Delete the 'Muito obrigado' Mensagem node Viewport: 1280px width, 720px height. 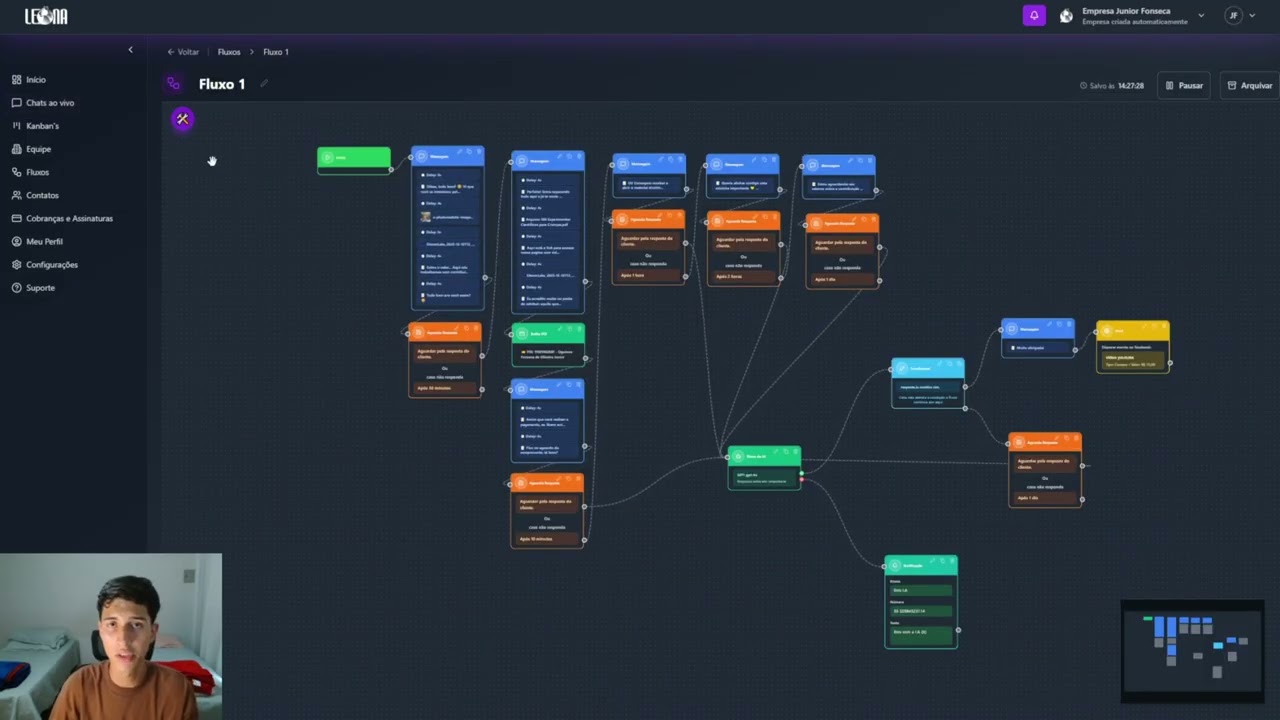click(1069, 323)
